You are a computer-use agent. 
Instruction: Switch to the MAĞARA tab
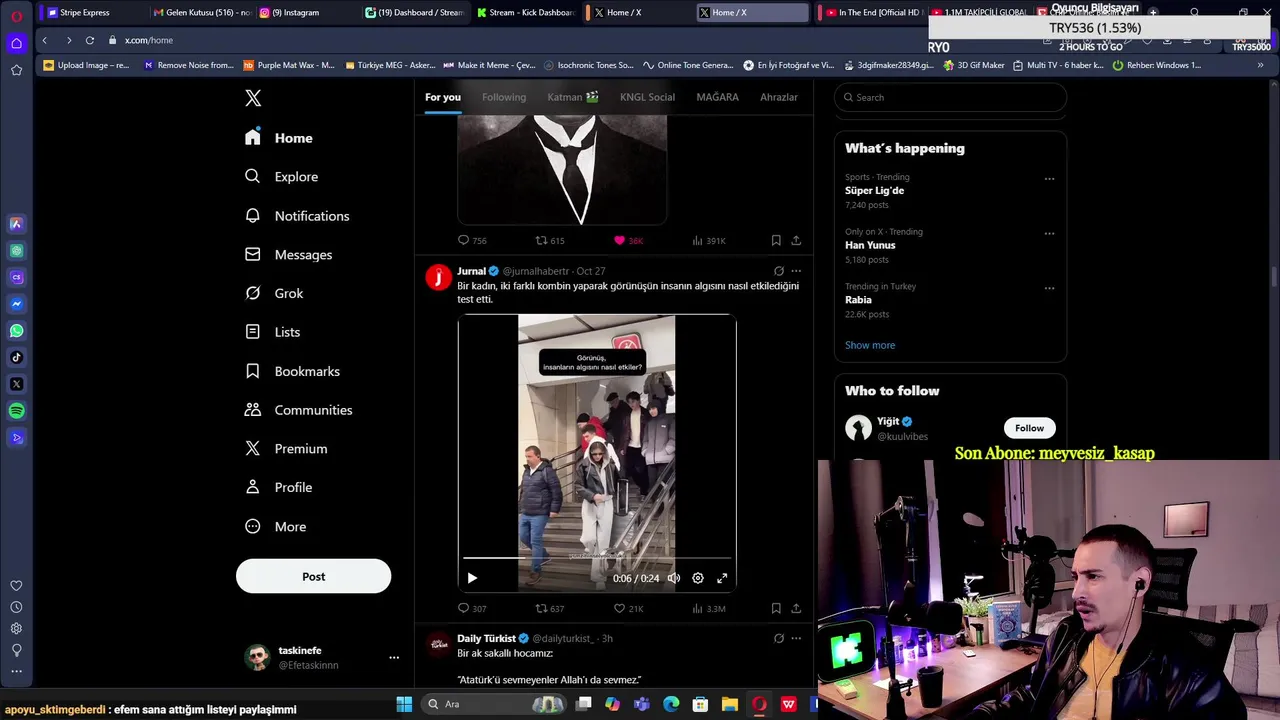[717, 97]
